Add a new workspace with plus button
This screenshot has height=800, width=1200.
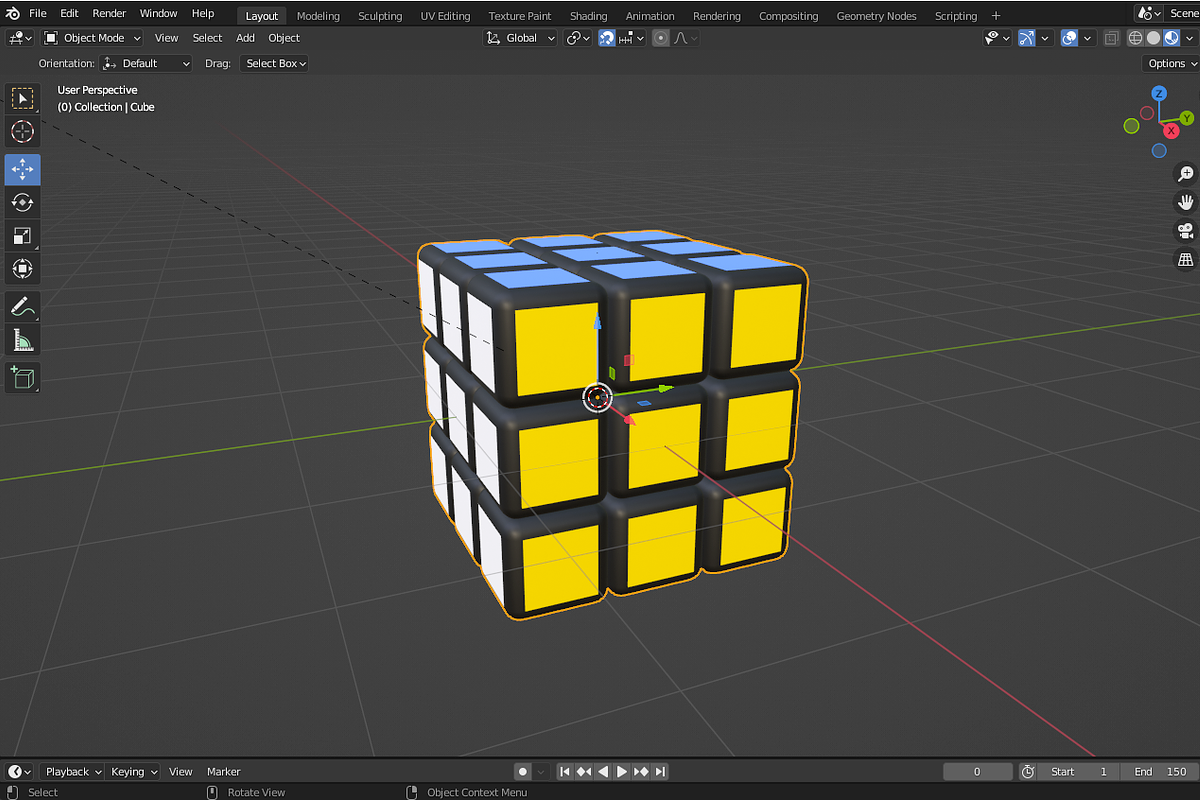[996, 16]
